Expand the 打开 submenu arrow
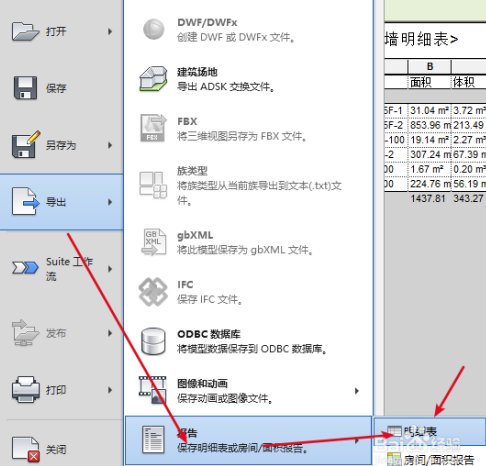Image resolution: width=486 pixels, height=466 pixels. click(x=110, y=32)
